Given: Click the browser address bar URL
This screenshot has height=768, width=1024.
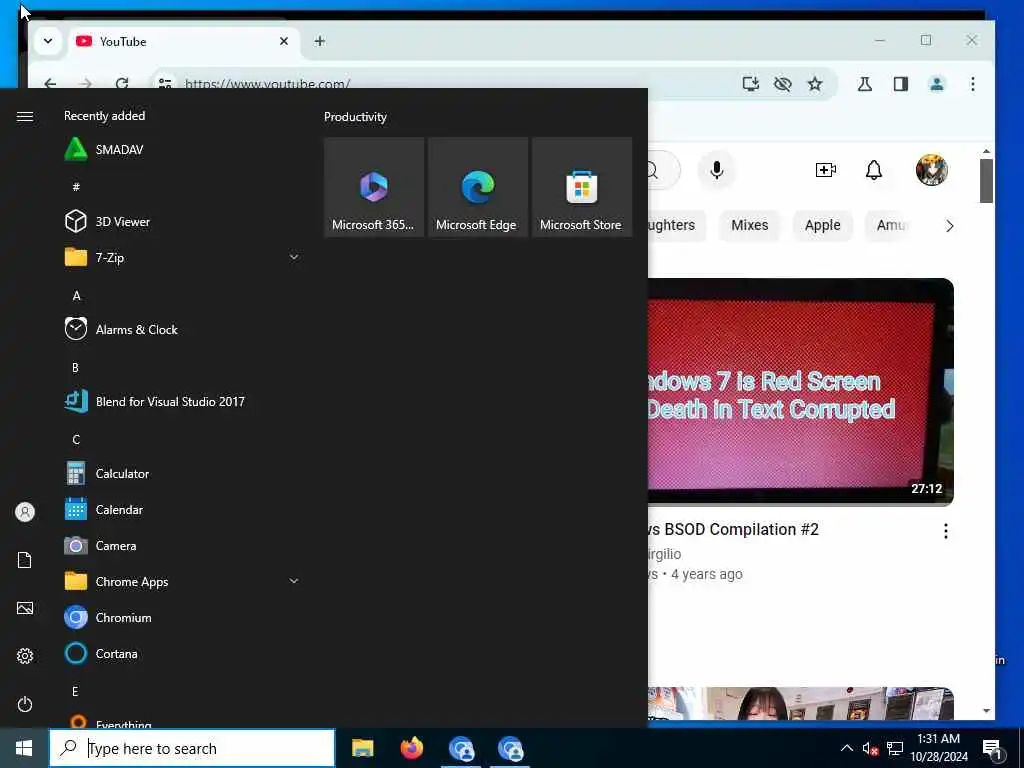Looking at the screenshot, I should (267, 84).
